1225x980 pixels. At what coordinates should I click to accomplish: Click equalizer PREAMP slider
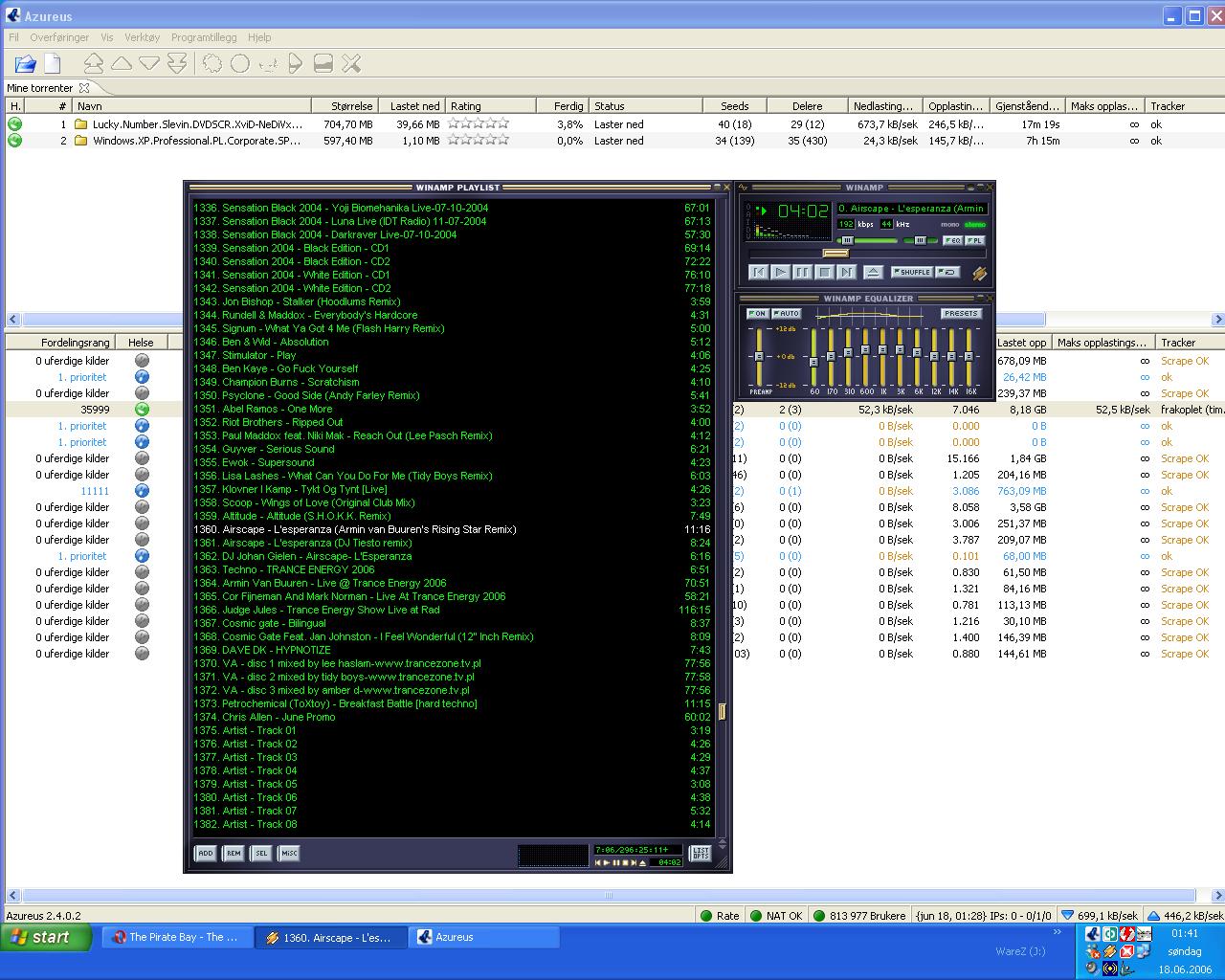click(x=760, y=356)
